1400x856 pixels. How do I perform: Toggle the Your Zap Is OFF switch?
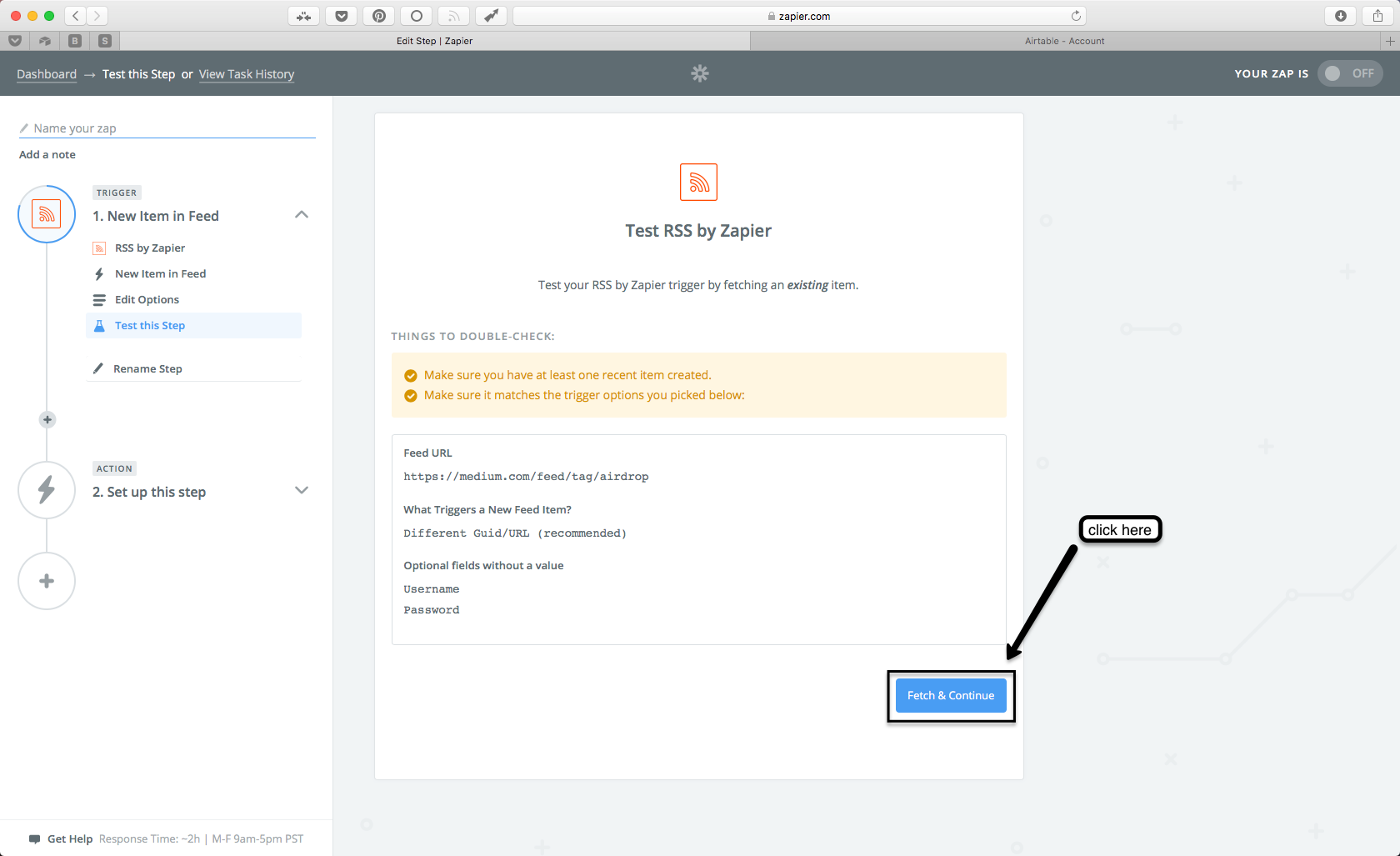click(1350, 73)
